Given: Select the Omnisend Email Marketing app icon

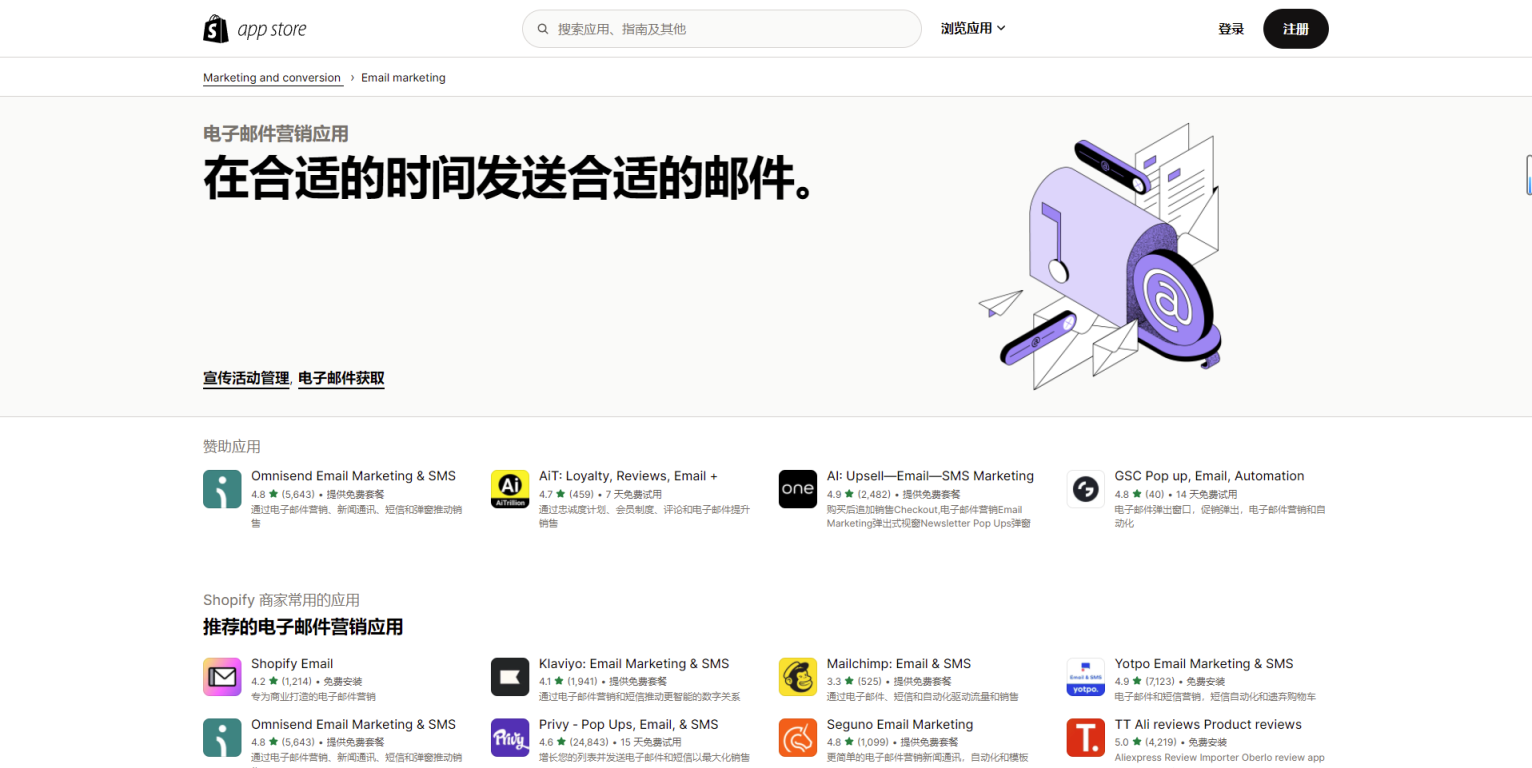Looking at the screenshot, I should point(222,489).
